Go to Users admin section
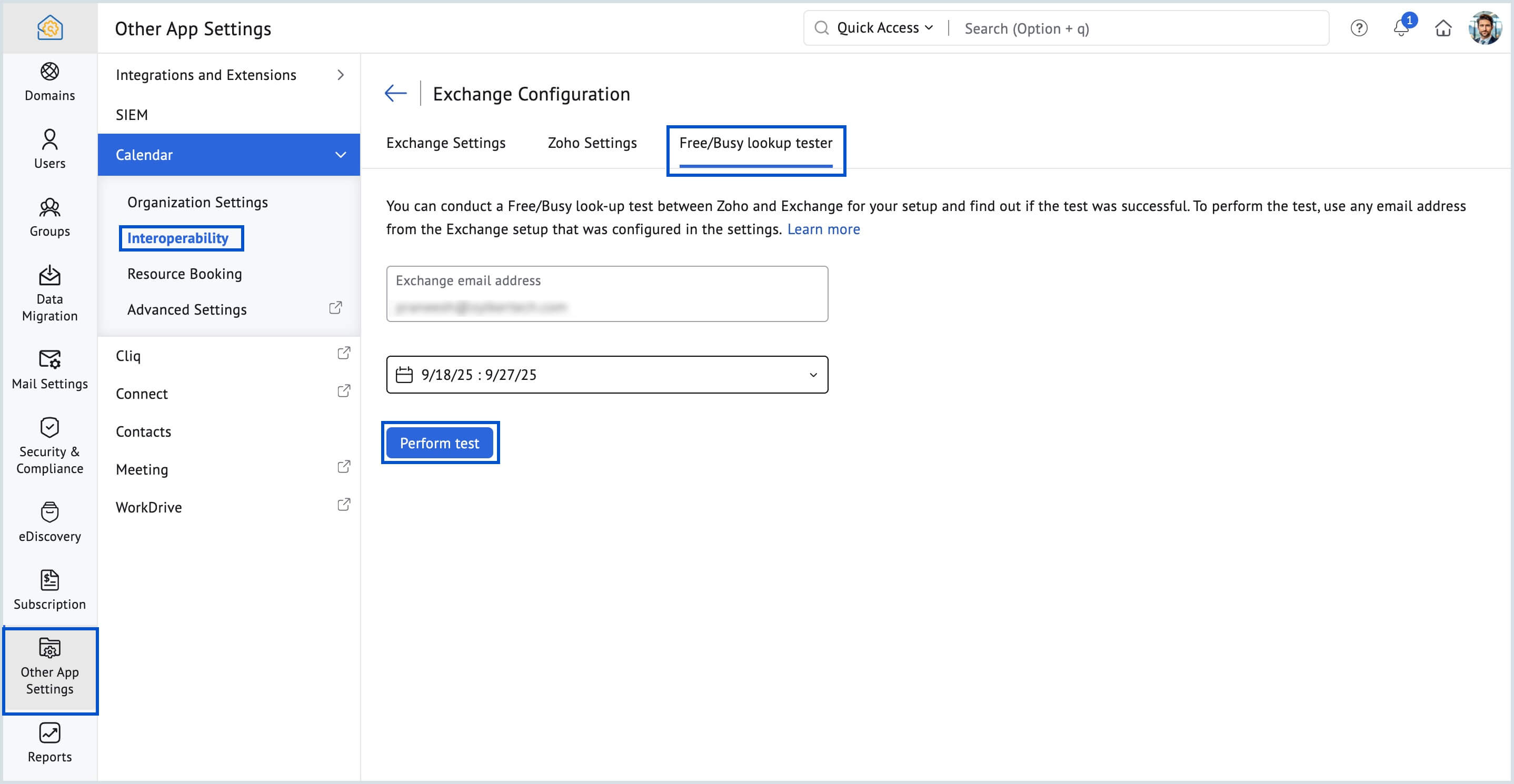 49,149
